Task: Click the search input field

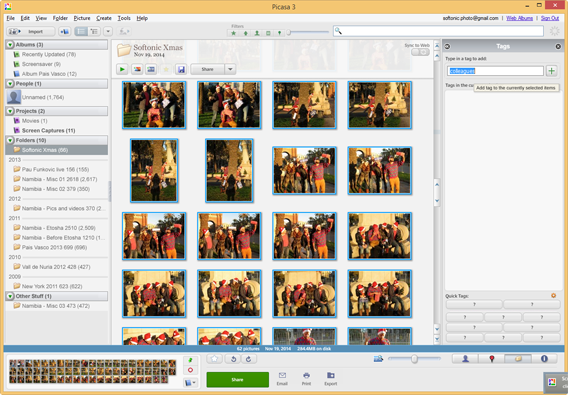Action: coord(438,31)
